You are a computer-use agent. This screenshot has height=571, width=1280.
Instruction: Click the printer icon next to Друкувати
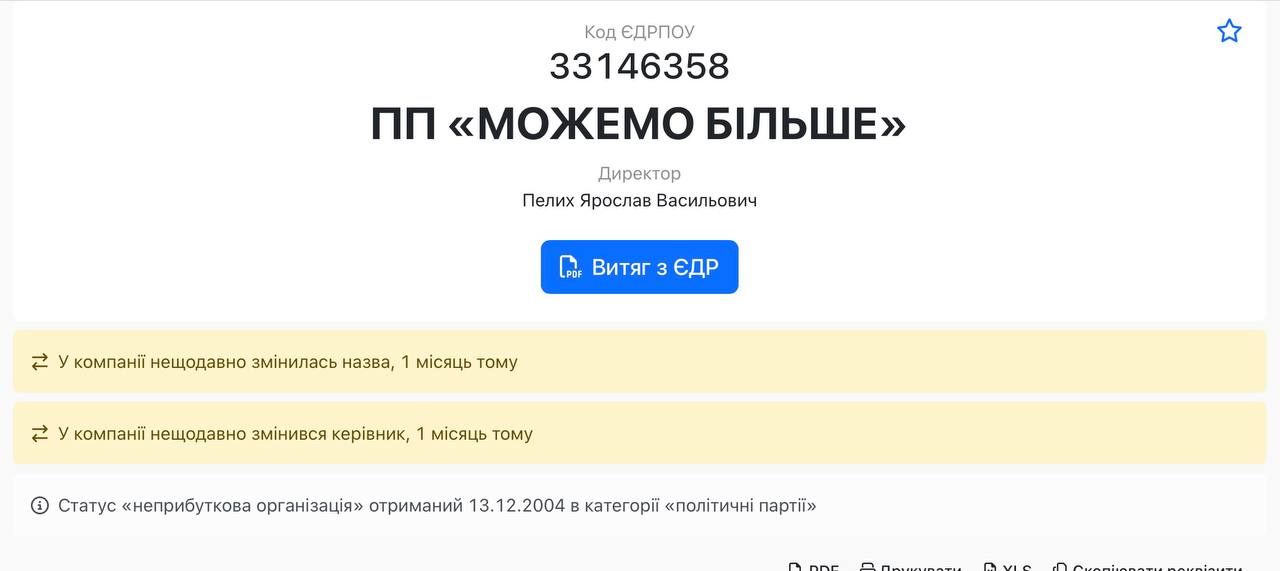coord(868,567)
